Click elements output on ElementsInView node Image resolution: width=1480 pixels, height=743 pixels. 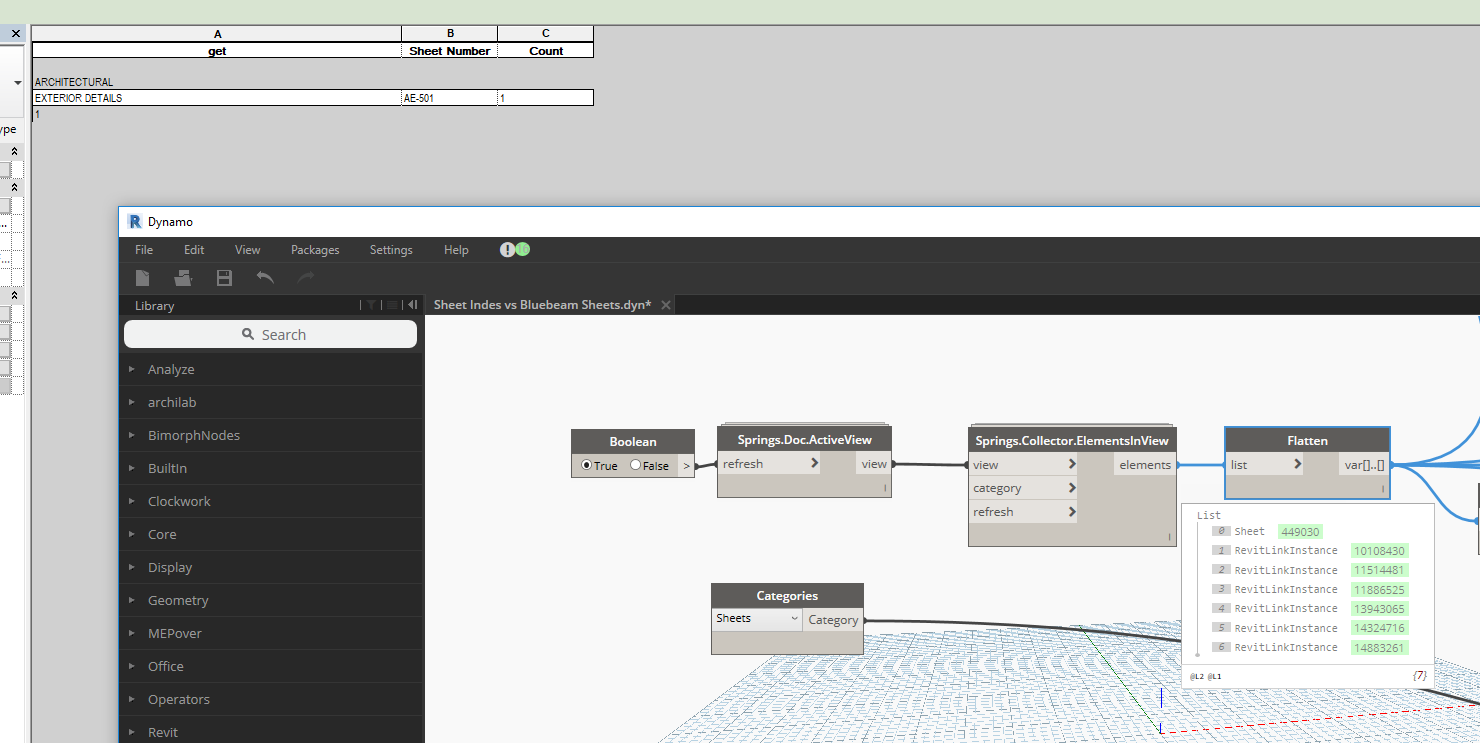1145,464
